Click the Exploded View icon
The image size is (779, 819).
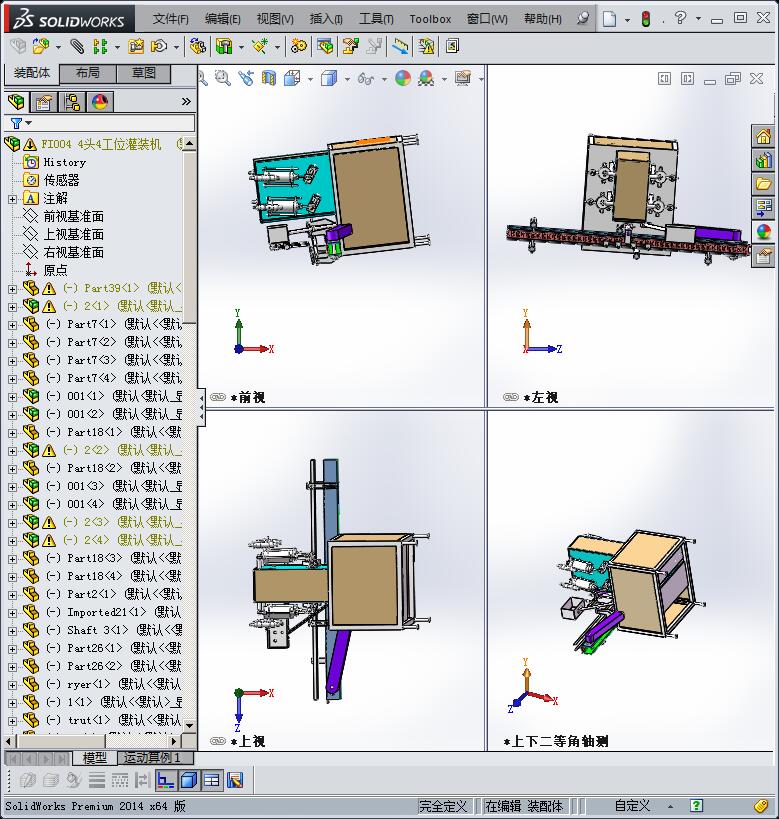(x=351, y=46)
